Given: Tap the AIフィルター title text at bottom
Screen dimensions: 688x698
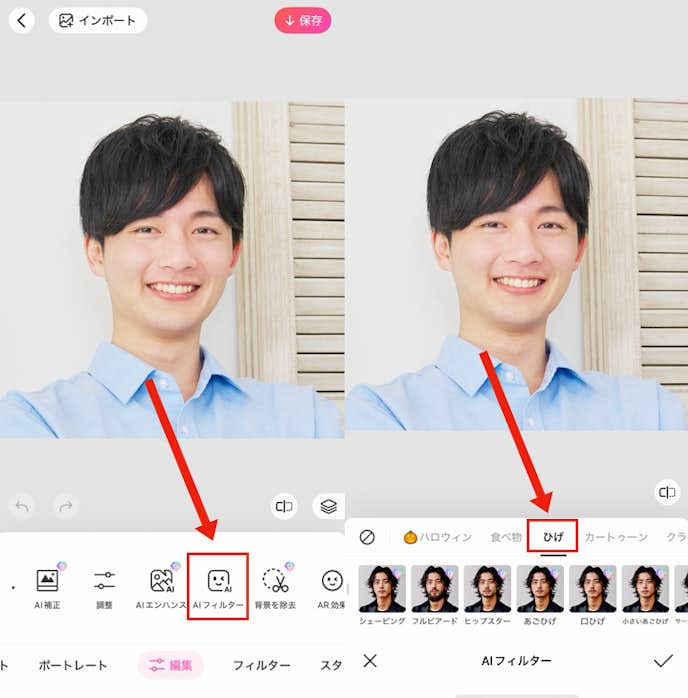Looking at the screenshot, I should [516, 661].
